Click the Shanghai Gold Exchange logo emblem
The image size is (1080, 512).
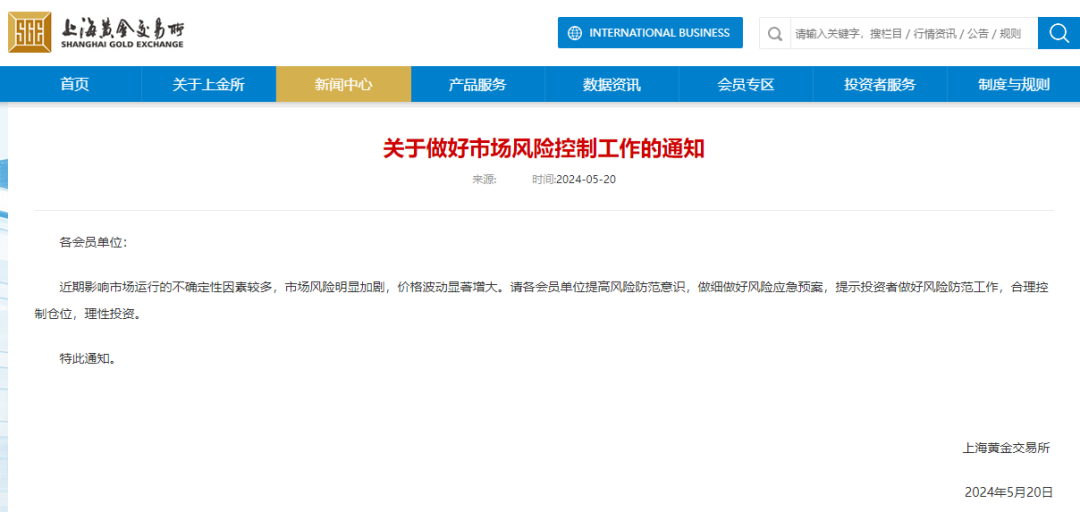click(30, 32)
